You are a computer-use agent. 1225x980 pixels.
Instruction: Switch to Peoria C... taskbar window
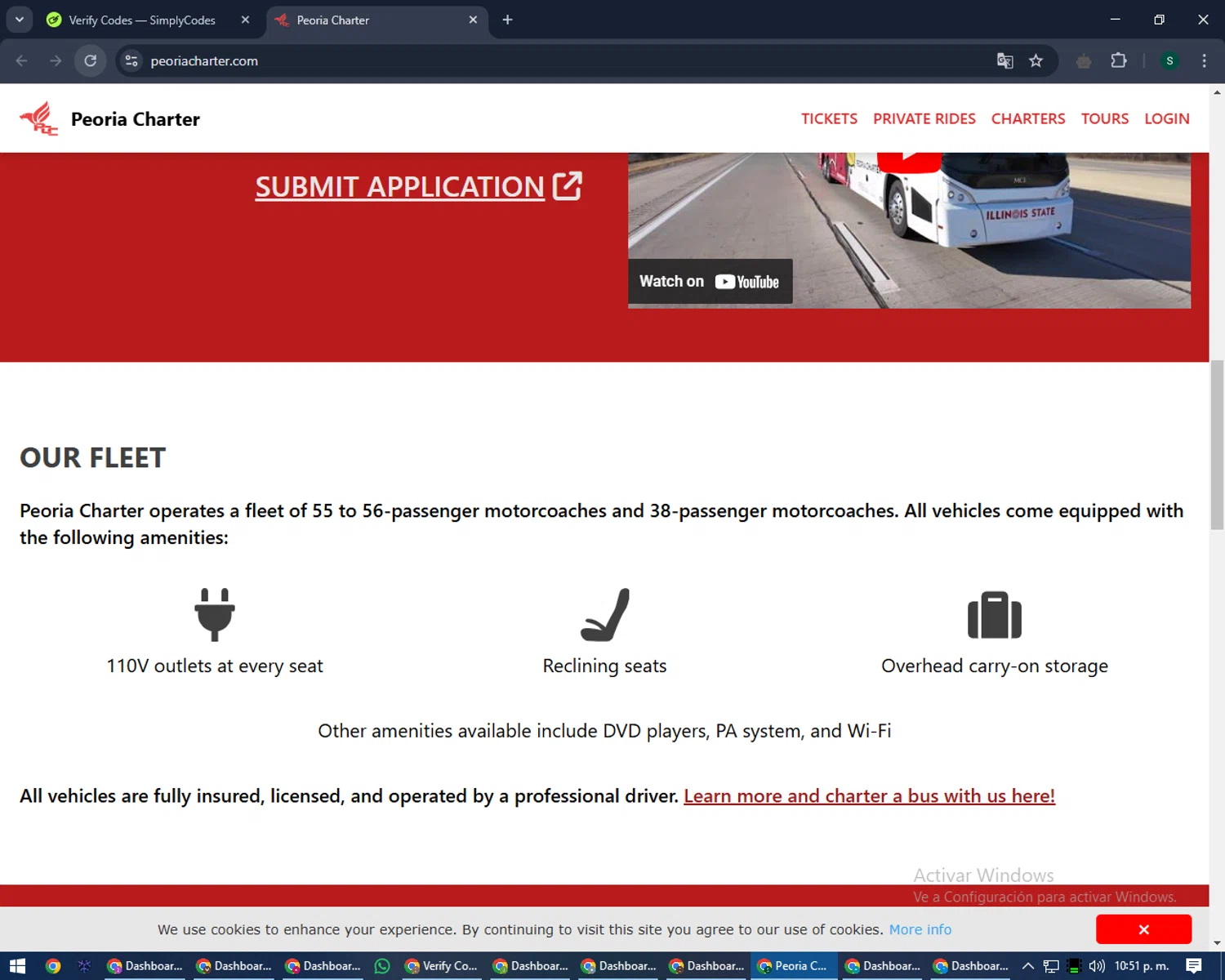793,966
